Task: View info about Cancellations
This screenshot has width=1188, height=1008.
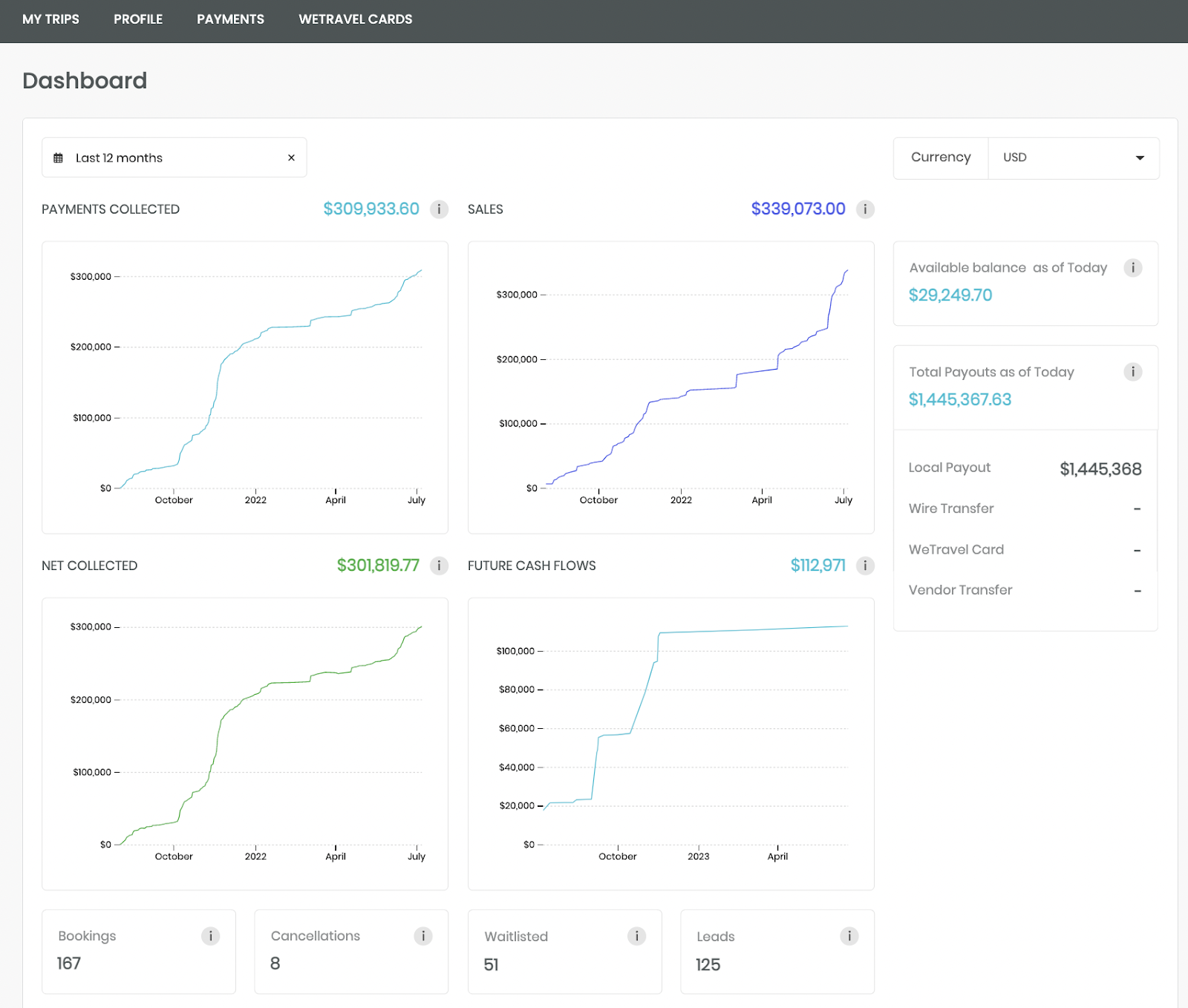Action: click(423, 936)
